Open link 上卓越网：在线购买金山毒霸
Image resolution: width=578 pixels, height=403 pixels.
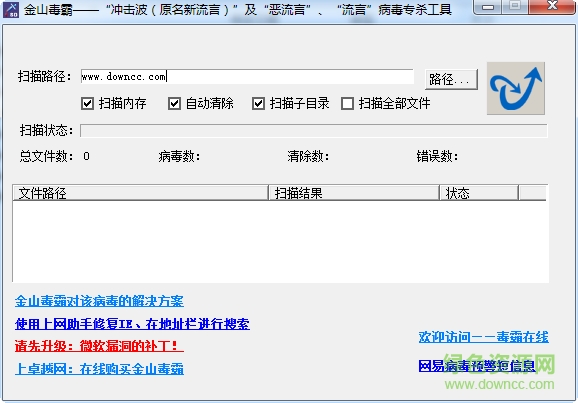[x=99, y=369]
